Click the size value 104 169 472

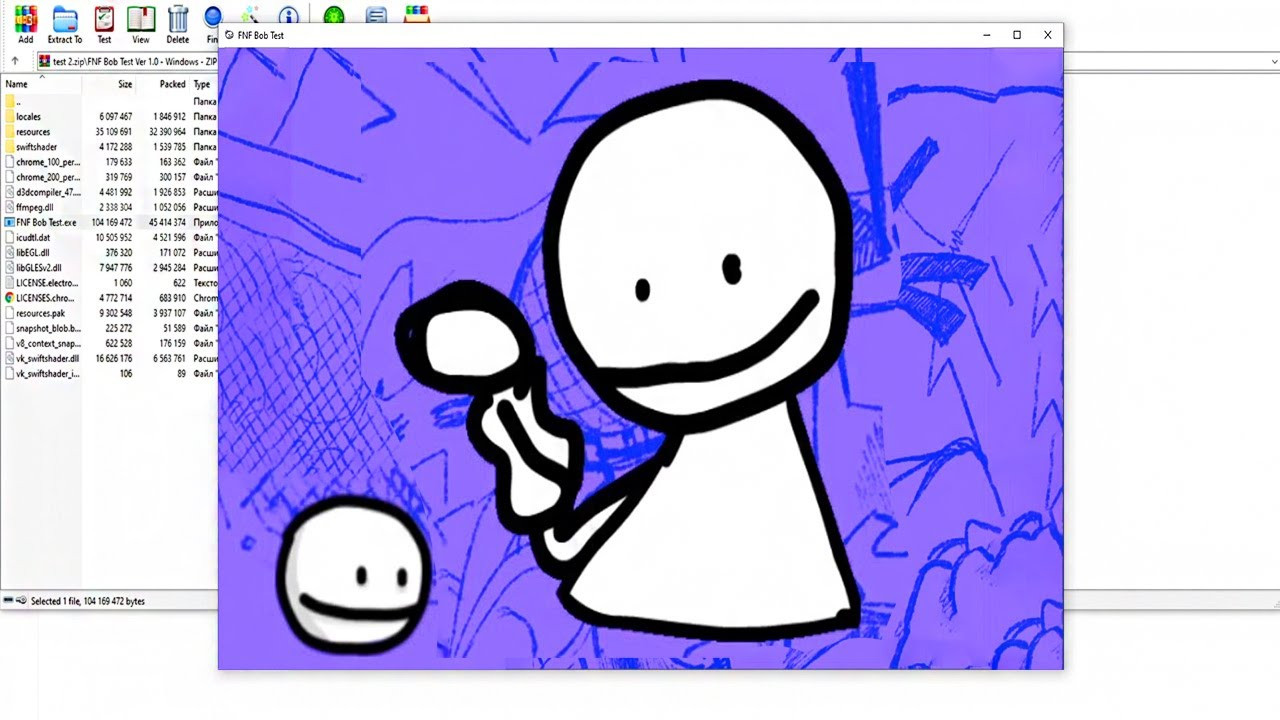tap(111, 222)
